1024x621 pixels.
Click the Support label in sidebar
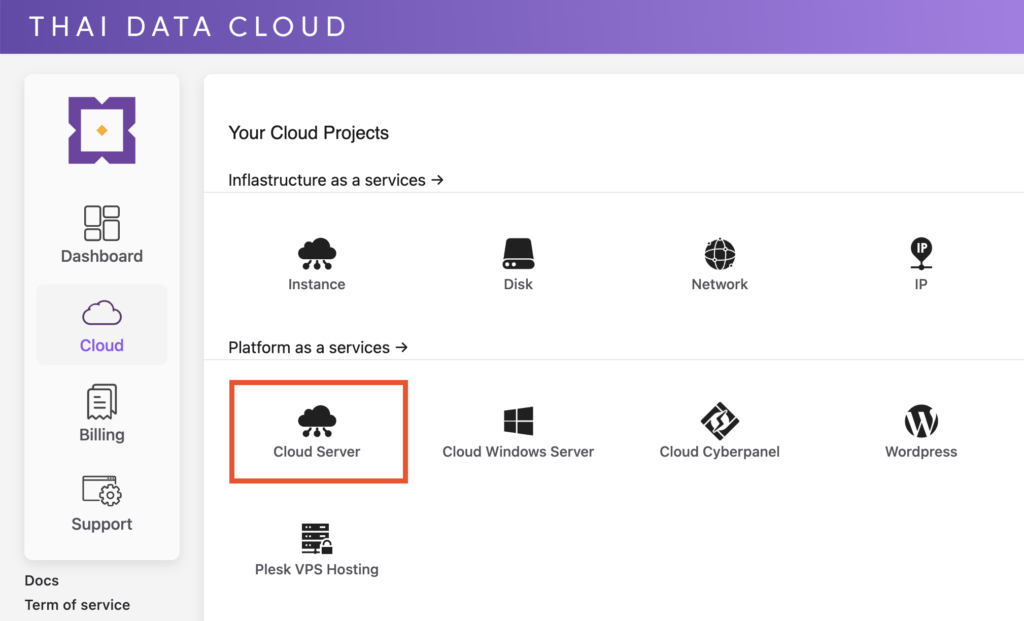102,524
